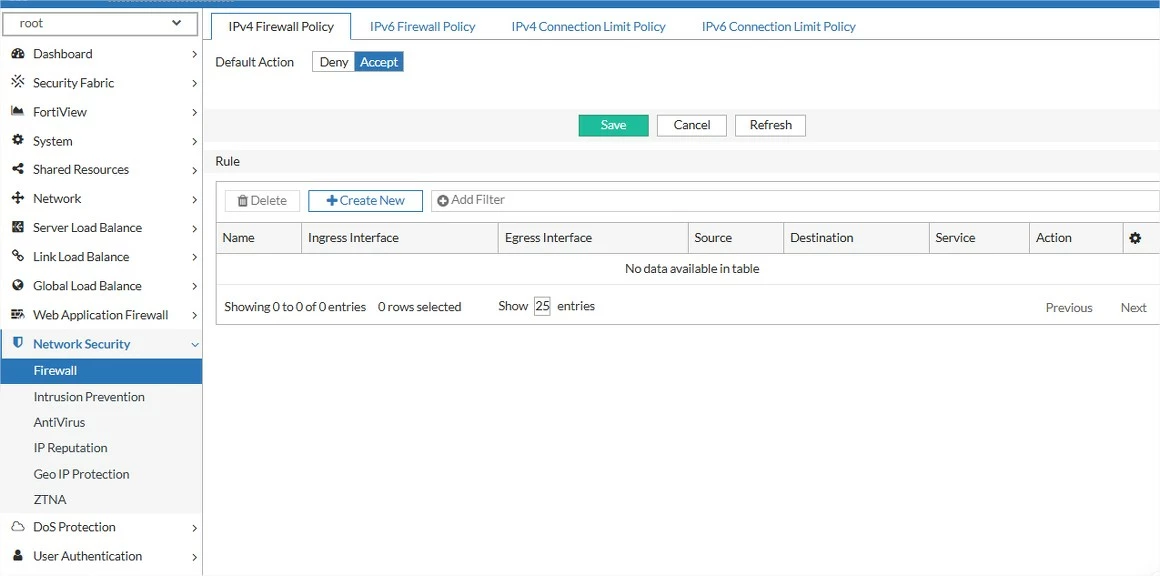
Task: Go to Previous table page
Action: [x=1068, y=308]
